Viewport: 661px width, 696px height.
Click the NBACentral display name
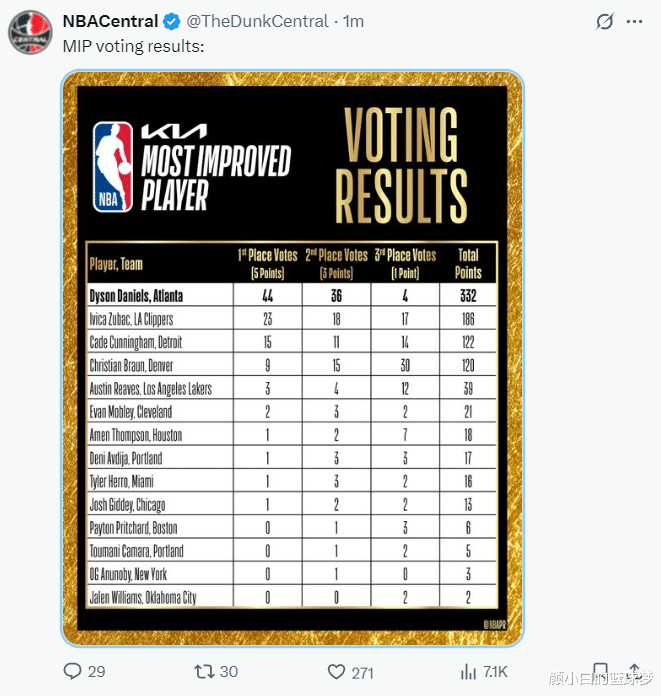pyautogui.click(x=110, y=21)
